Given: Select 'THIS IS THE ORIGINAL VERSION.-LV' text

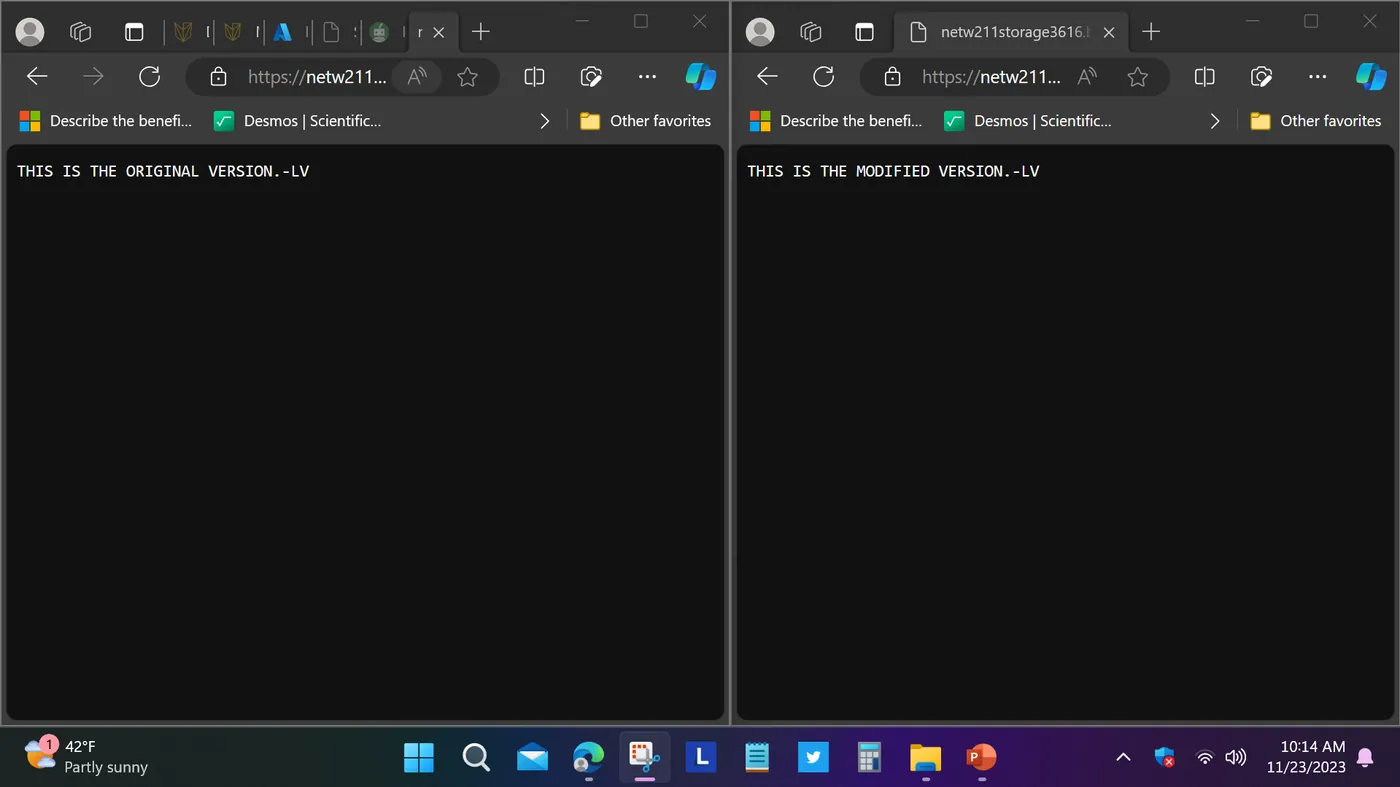Looking at the screenshot, I should tap(163, 171).
